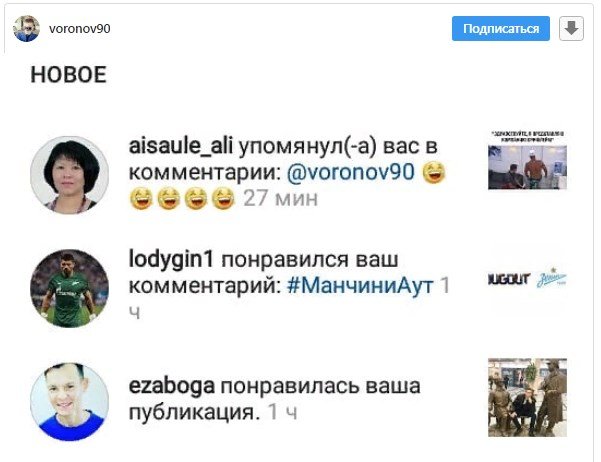
Task: Click the Подписаться button
Action: pos(501,28)
